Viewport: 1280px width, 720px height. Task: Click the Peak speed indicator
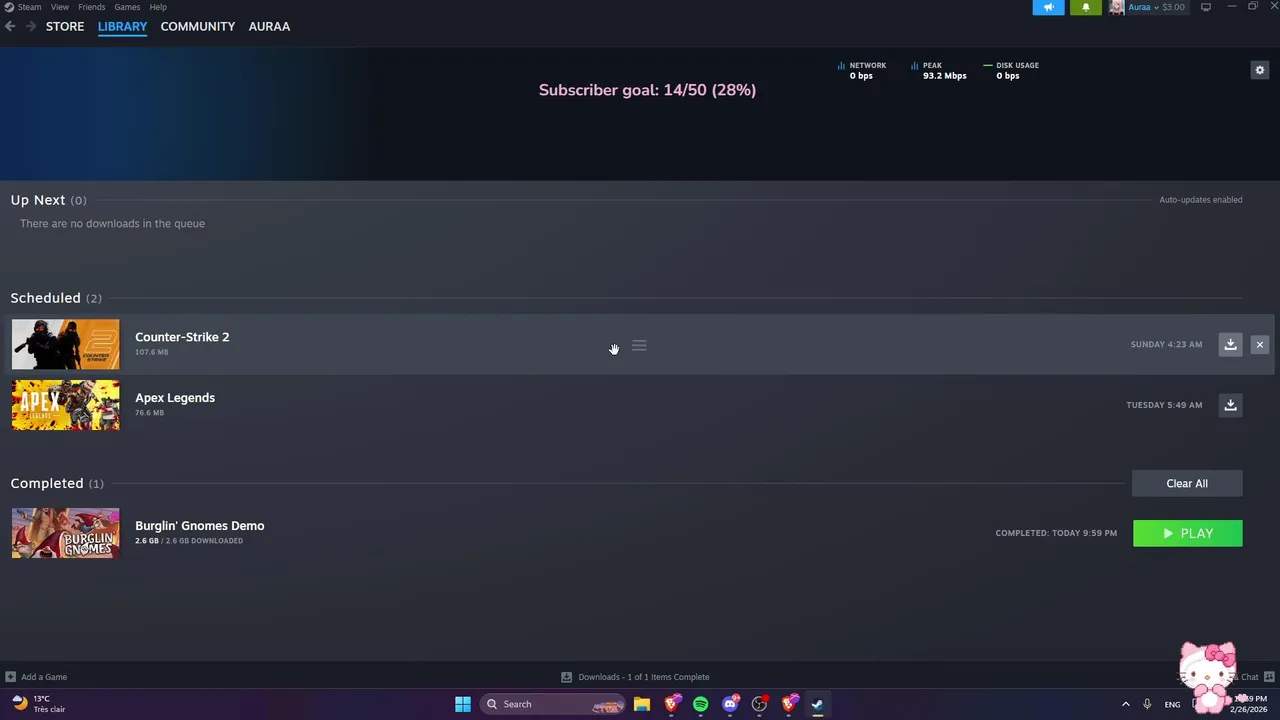click(938, 70)
